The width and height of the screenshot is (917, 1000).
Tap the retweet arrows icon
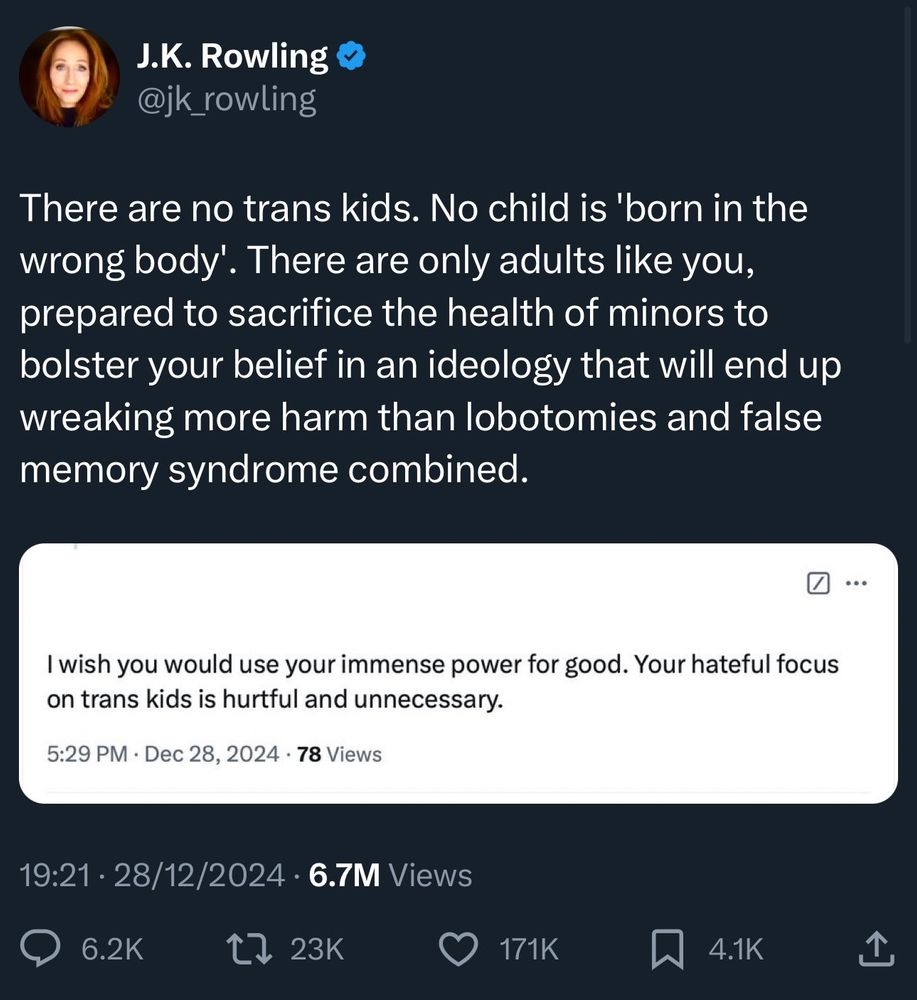[x=249, y=948]
